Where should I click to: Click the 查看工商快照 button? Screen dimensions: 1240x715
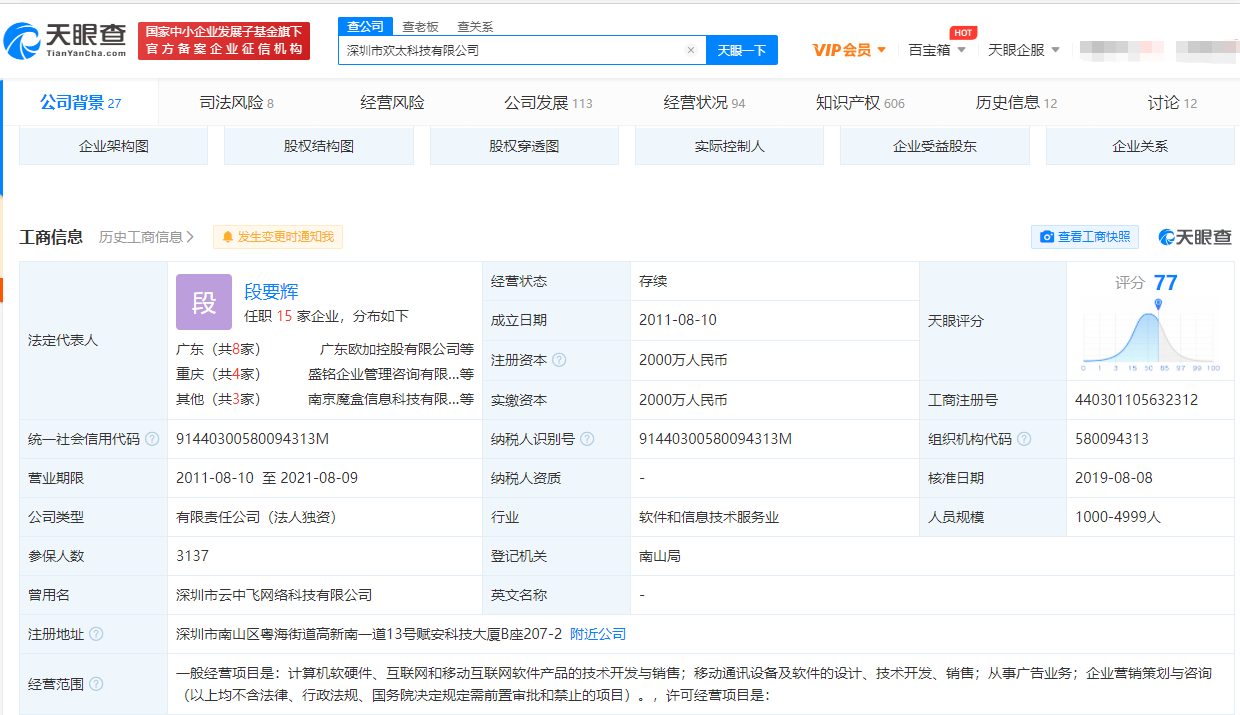coord(1085,237)
